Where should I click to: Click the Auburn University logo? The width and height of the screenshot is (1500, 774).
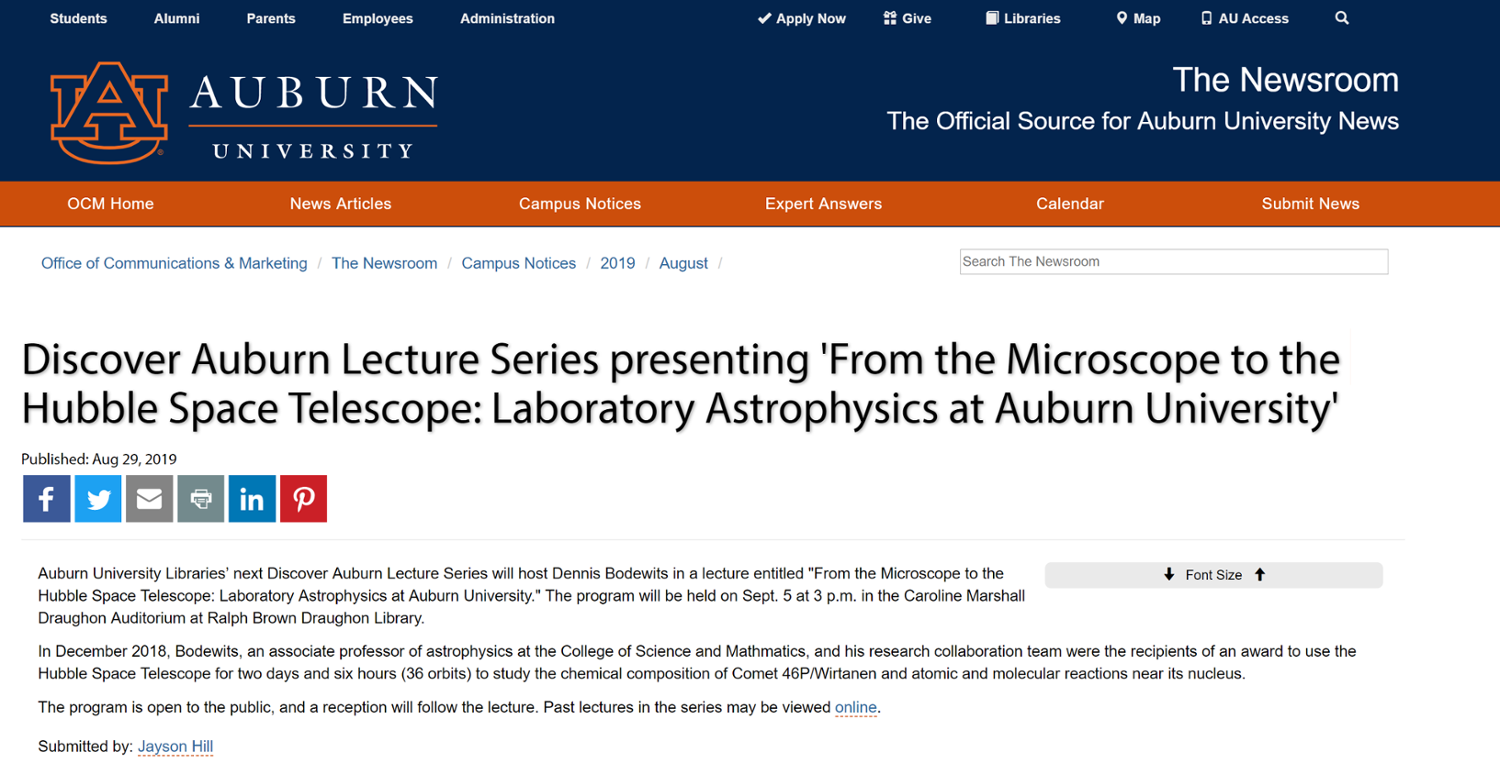click(244, 113)
